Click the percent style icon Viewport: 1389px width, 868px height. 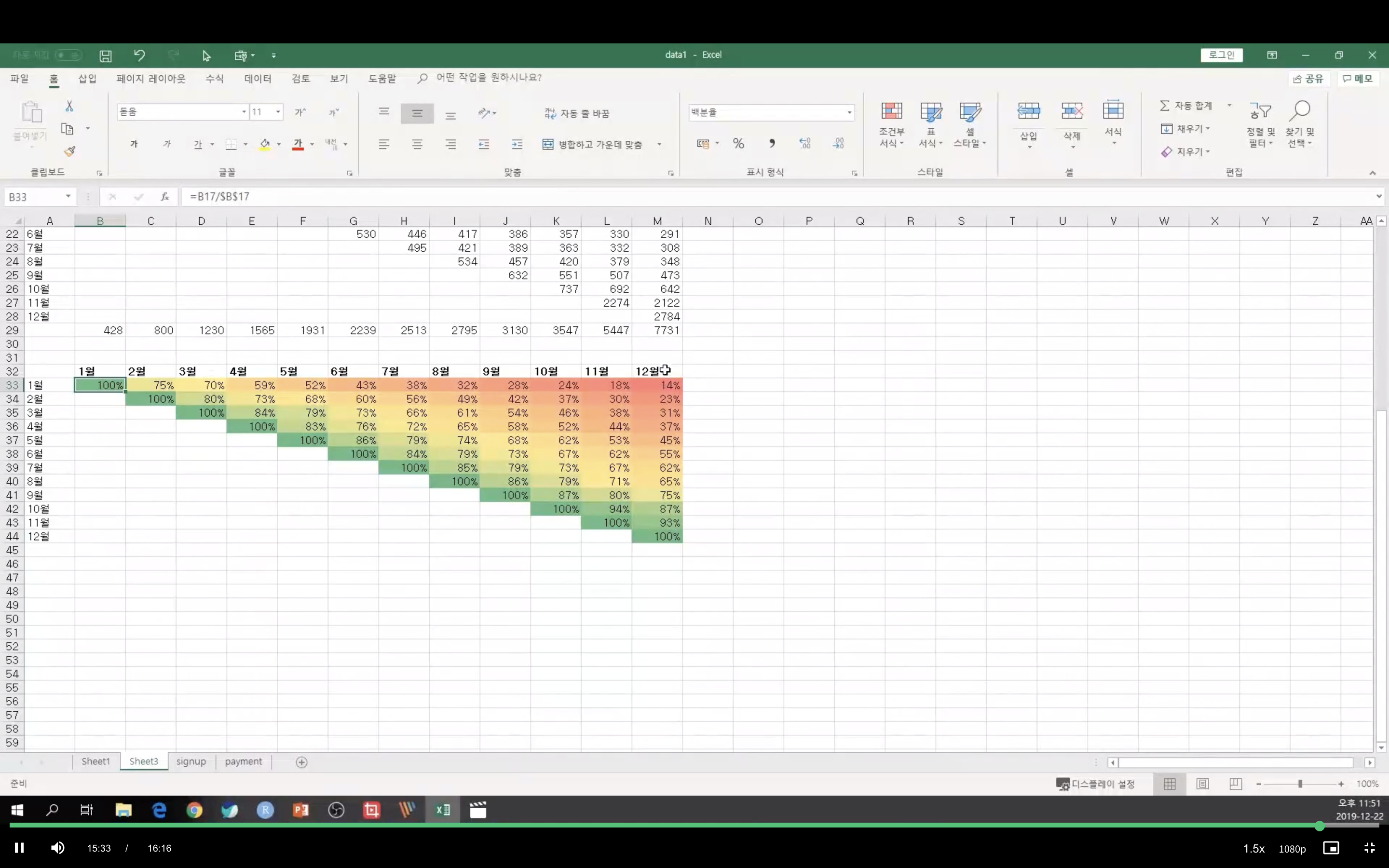pyautogui.click(x=738, y=144)
